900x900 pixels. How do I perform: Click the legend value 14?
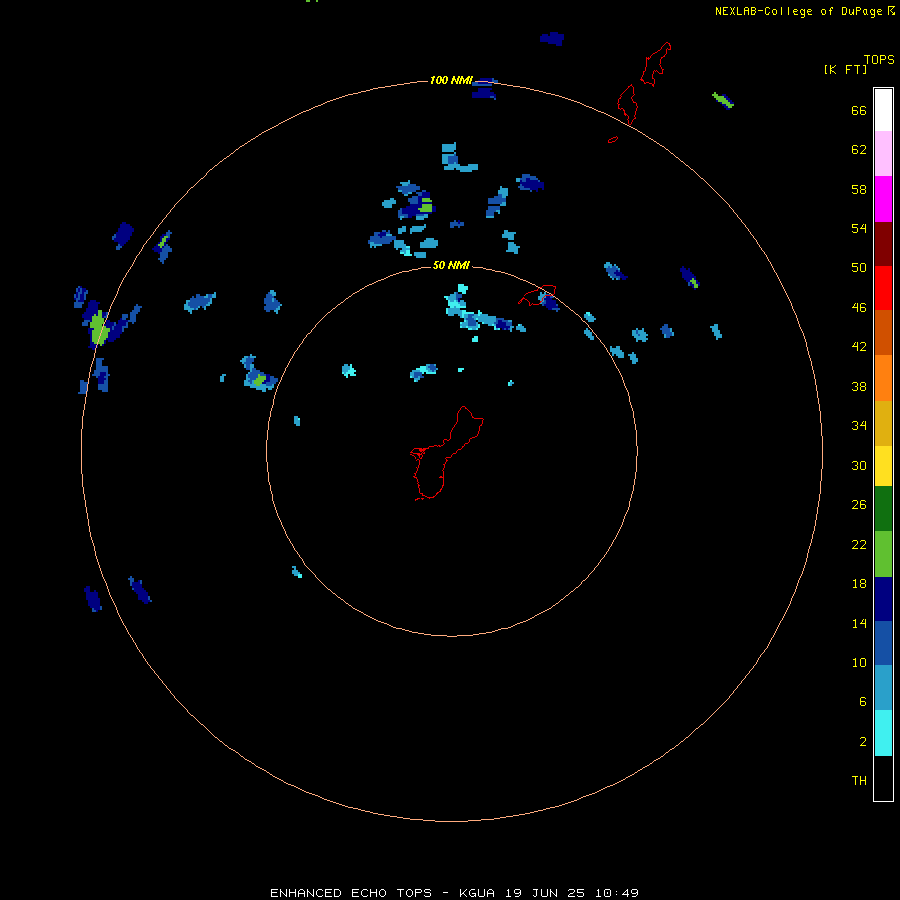[x=859, y=623]
